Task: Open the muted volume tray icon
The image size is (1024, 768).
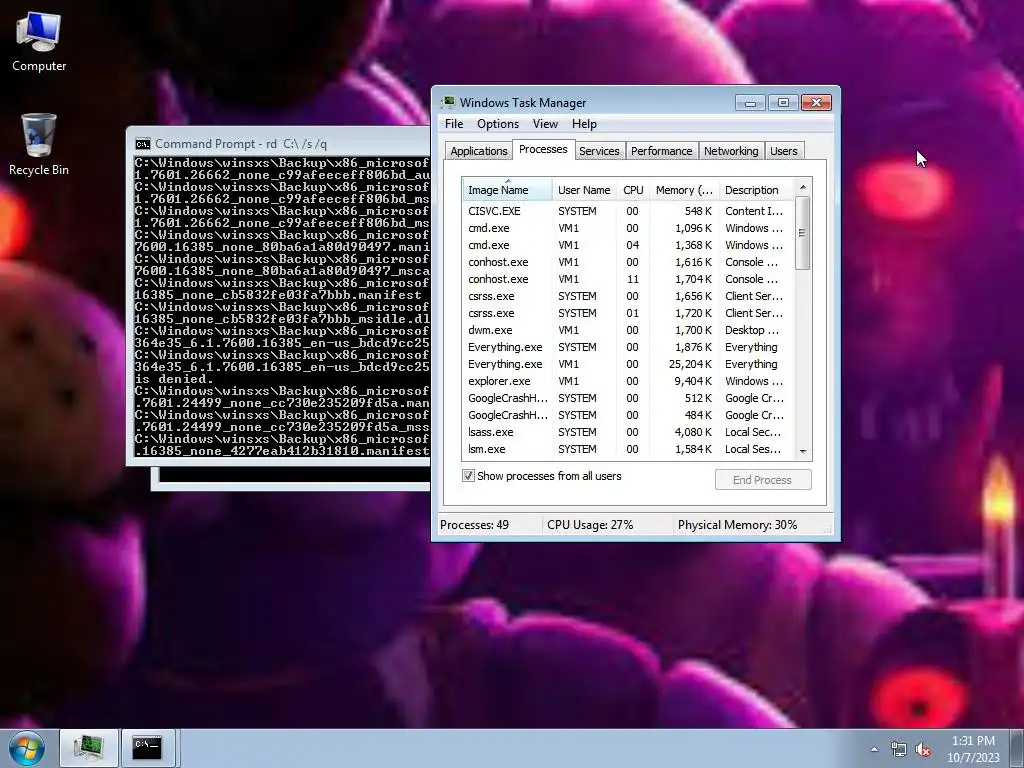Action: tap(923, 750)
